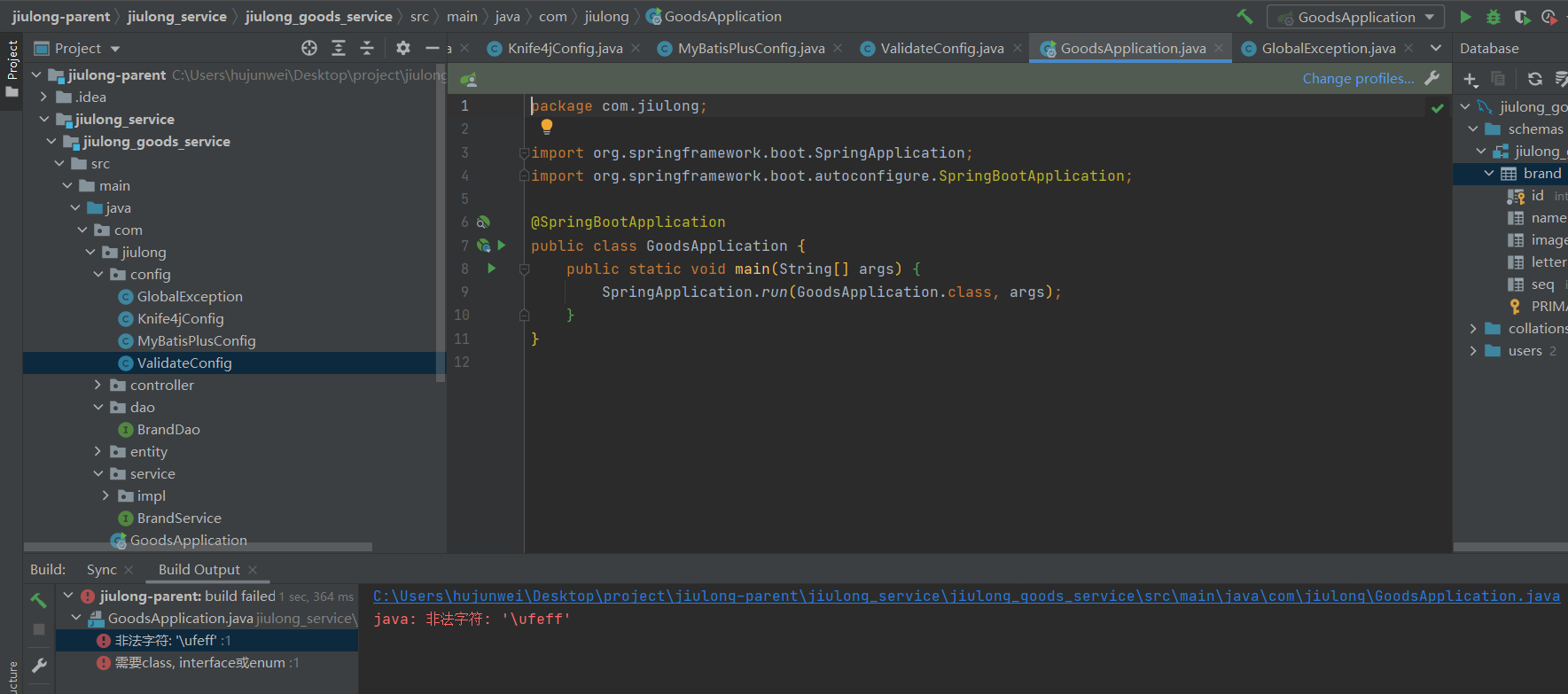Click the Maven profile icon on notification bar
This screenshot has width=1568, height=694.
(469, 79)
